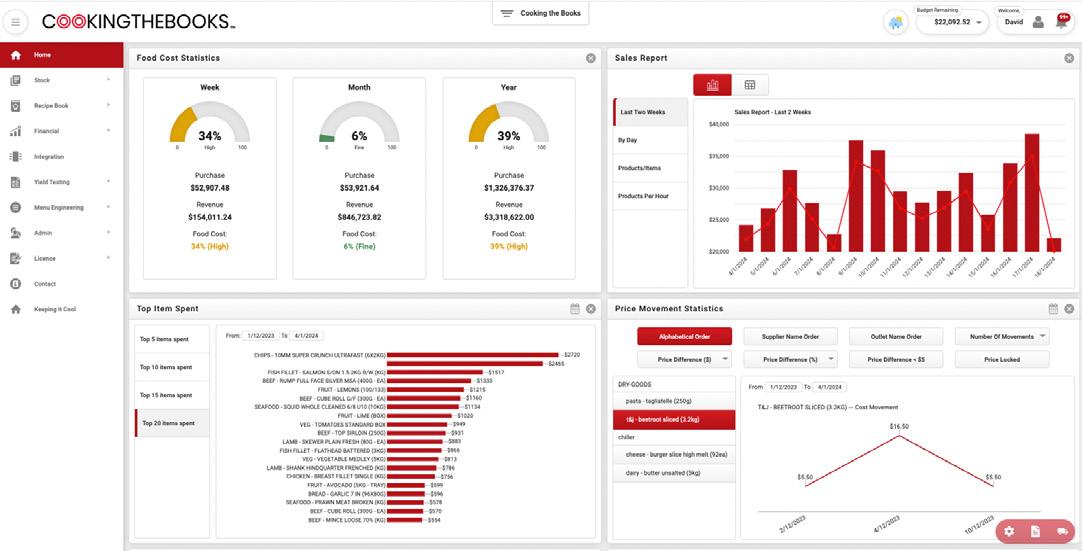Switch Sales Report to table view

pos(750,85)
